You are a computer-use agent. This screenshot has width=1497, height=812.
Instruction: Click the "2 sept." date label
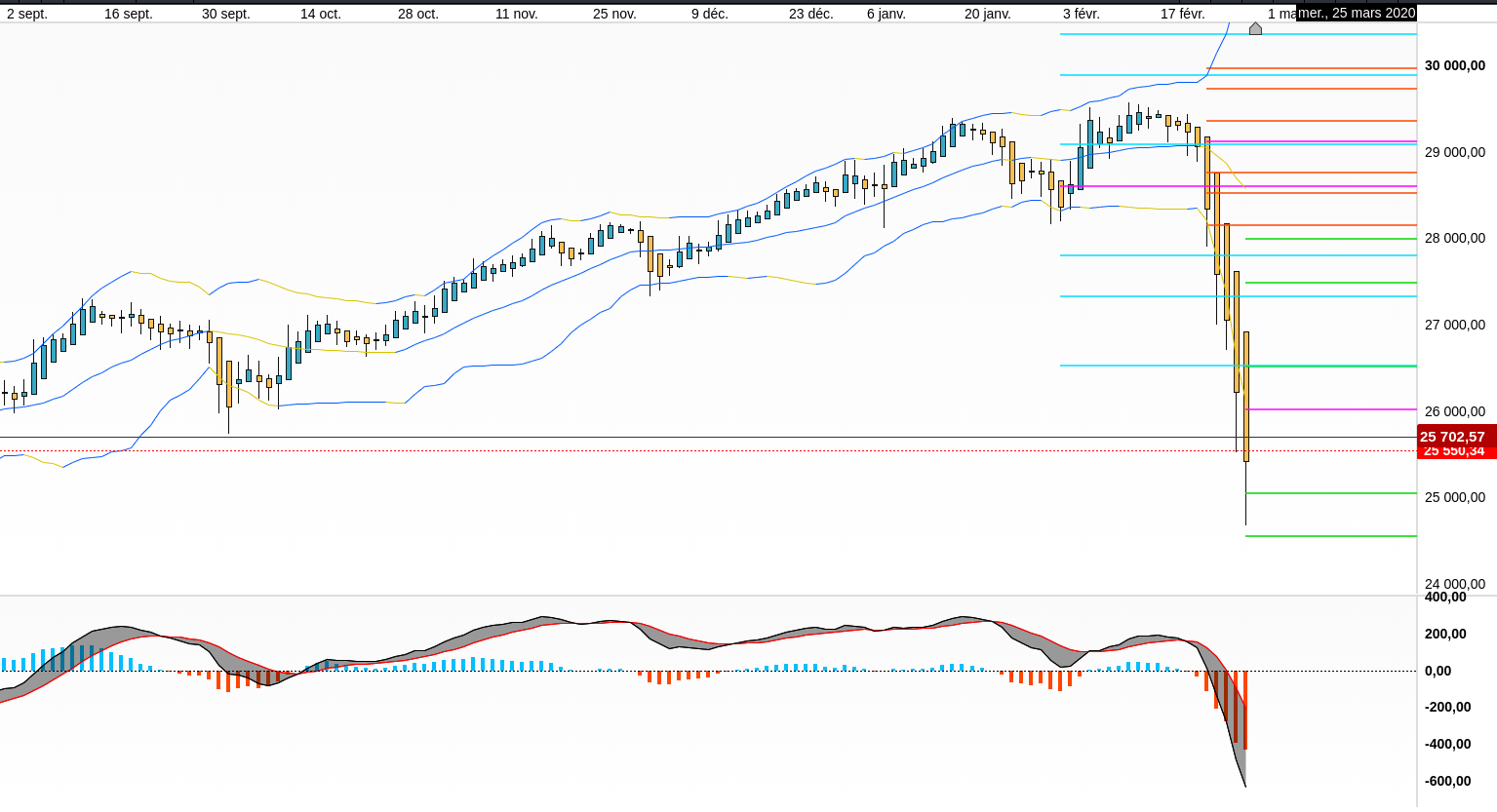coord(27,14)
